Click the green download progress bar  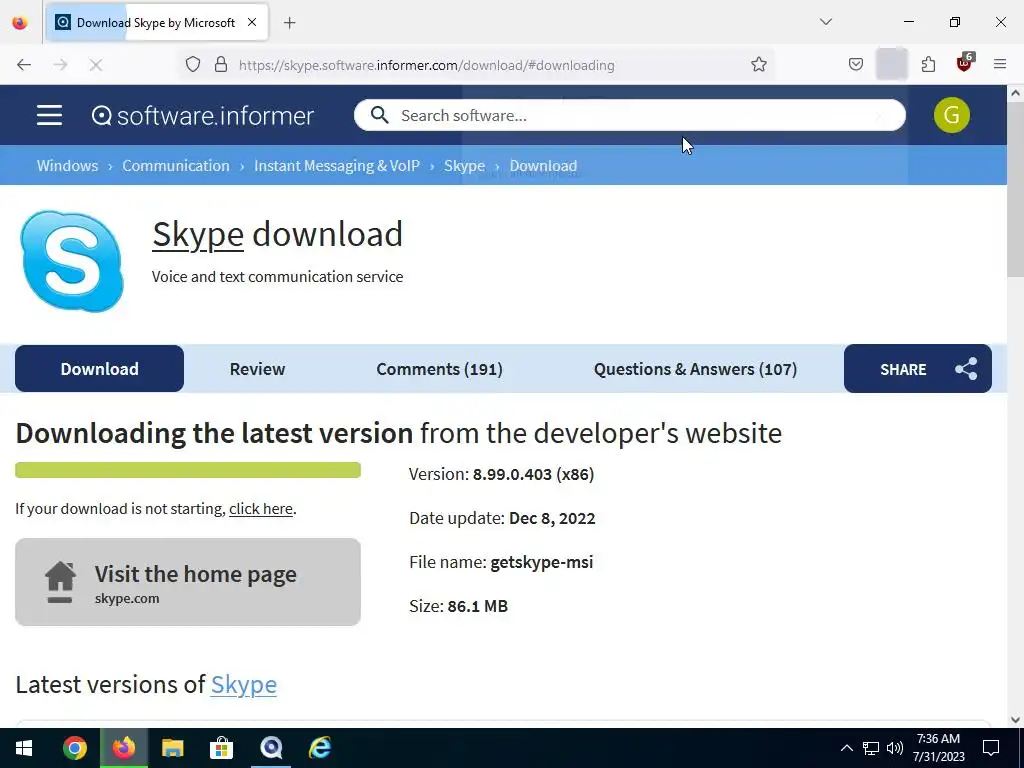[188, 470]
